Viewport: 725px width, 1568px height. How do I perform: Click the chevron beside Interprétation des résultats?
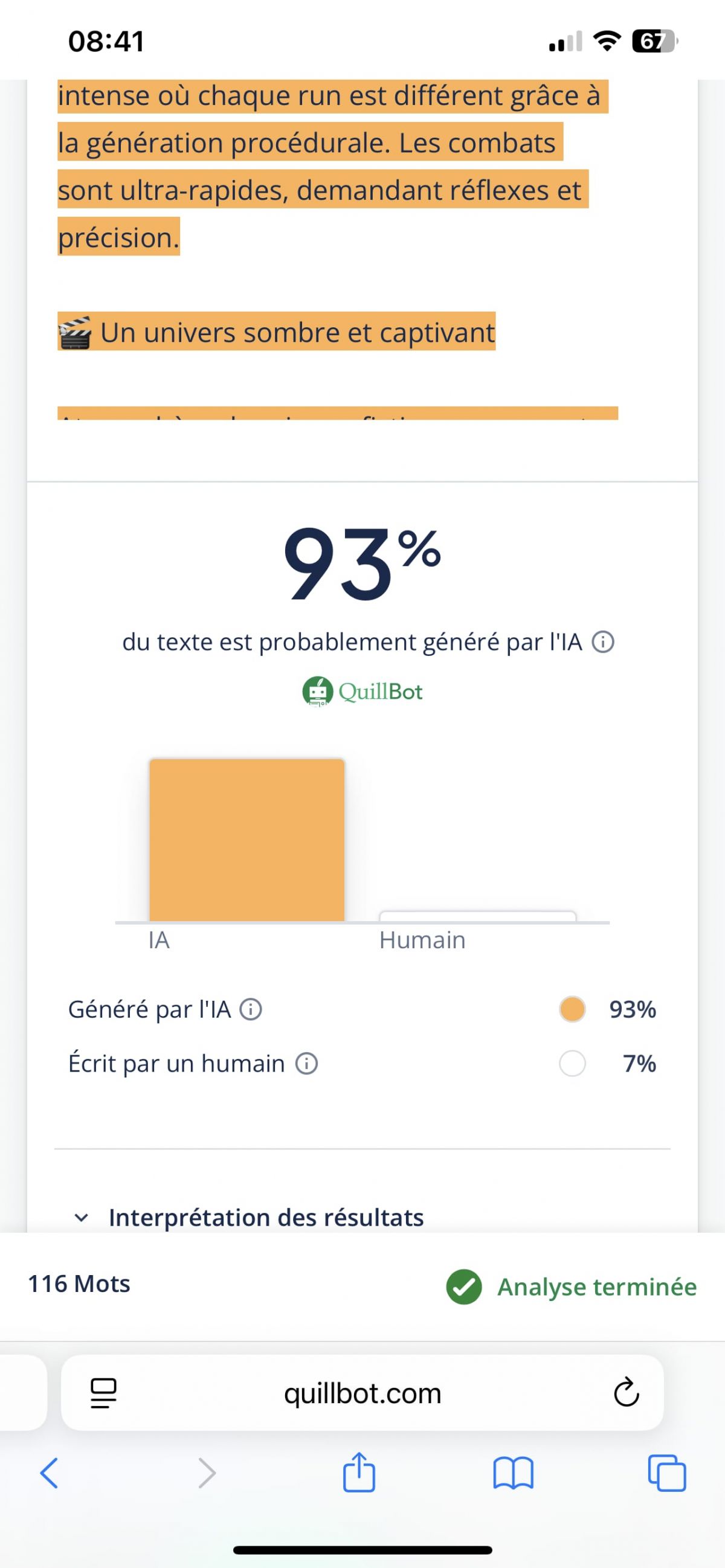coord(80,1218)
